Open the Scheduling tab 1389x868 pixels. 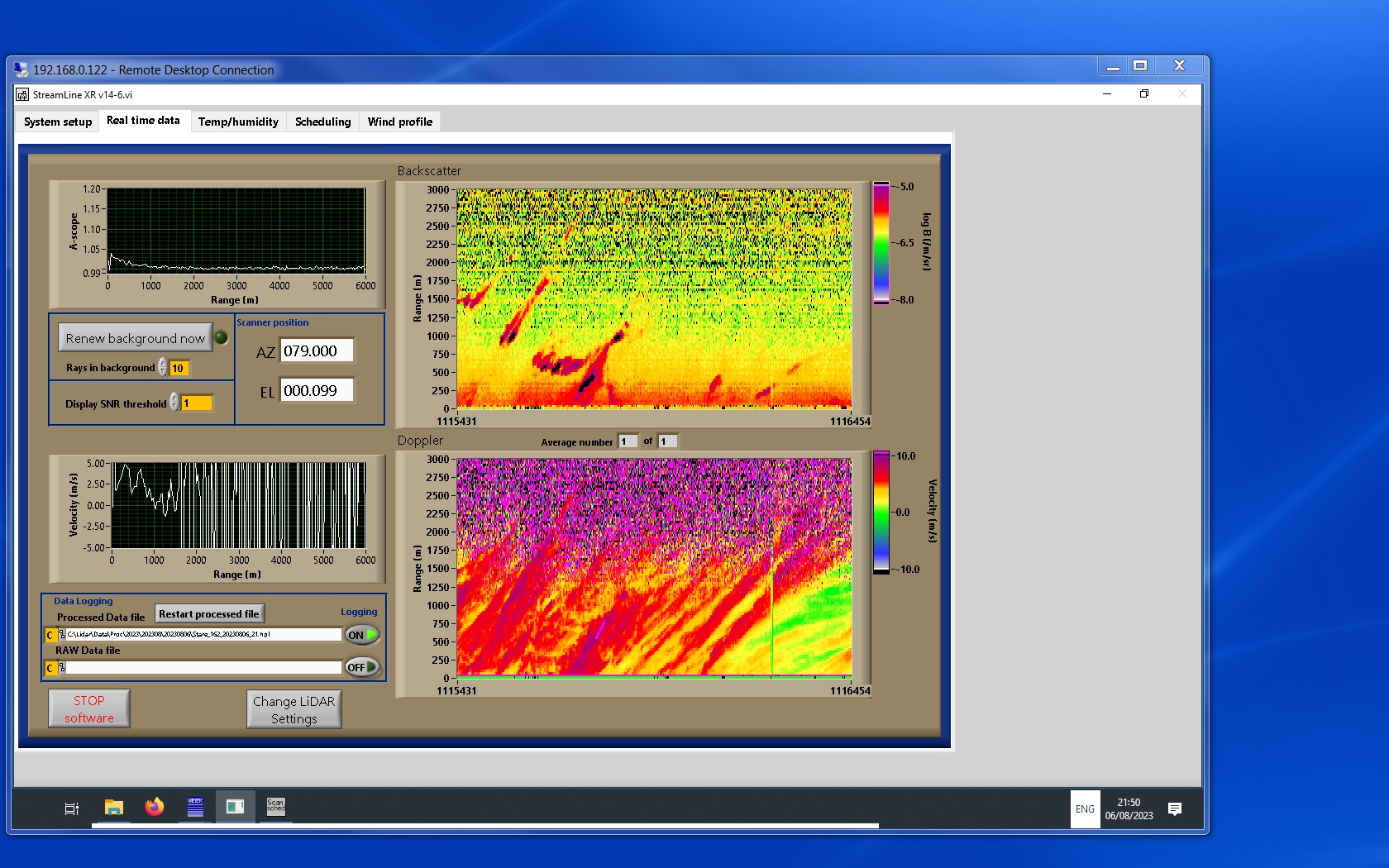322,122
